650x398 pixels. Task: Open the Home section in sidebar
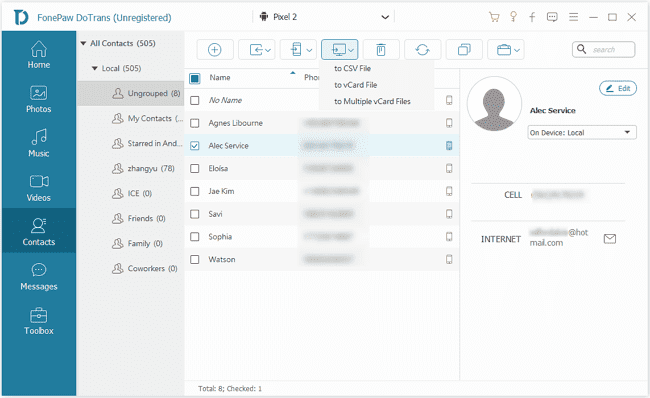pyautogui.click(x=39, y=55)
